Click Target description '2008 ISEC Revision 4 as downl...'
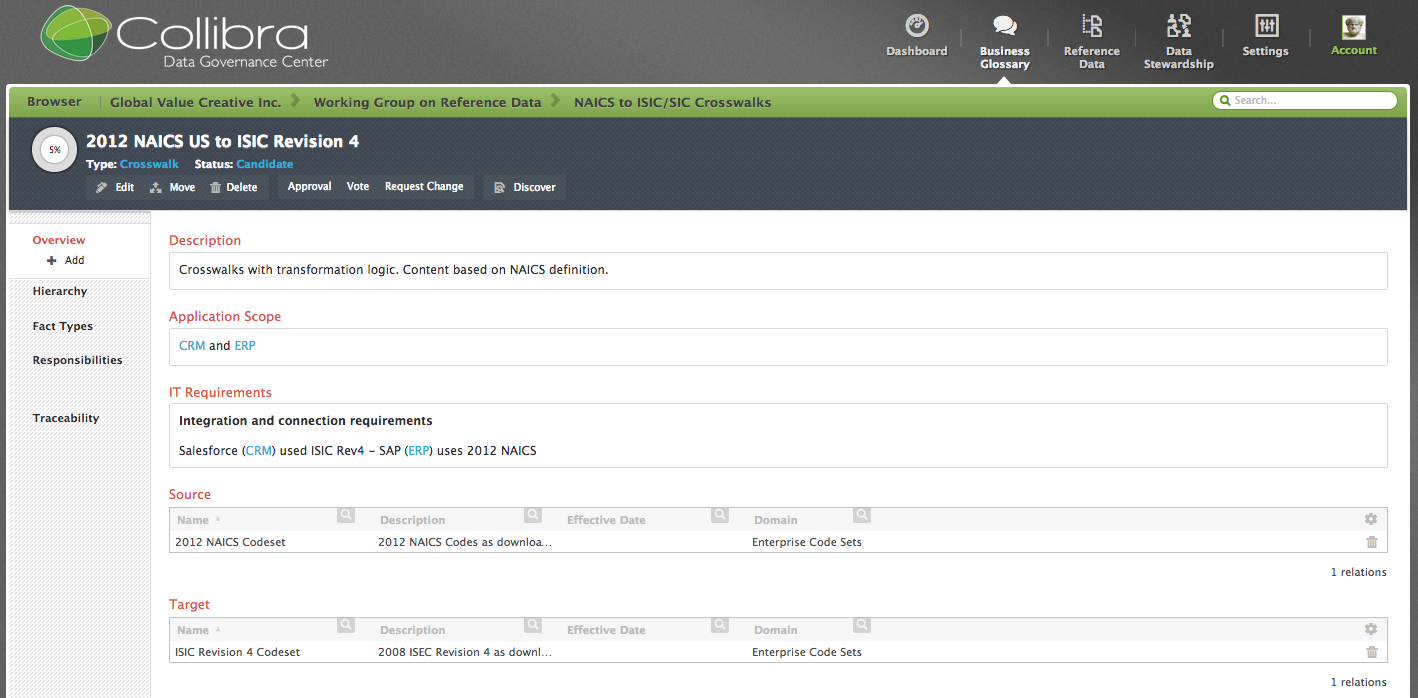 click(465, 652)
